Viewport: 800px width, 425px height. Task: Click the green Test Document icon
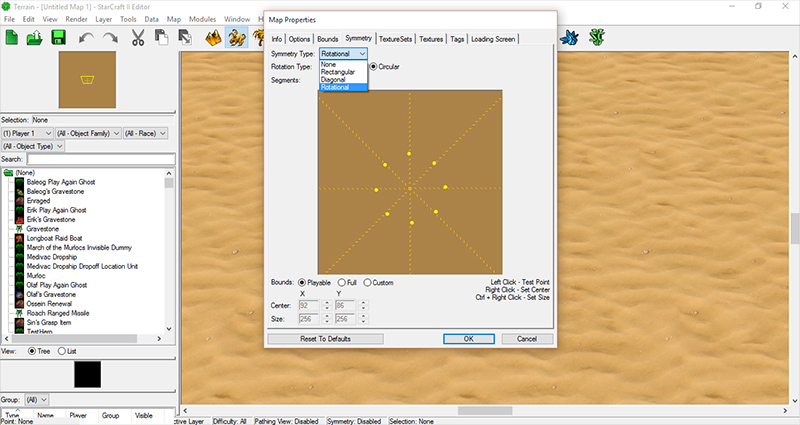click(596, 38)
